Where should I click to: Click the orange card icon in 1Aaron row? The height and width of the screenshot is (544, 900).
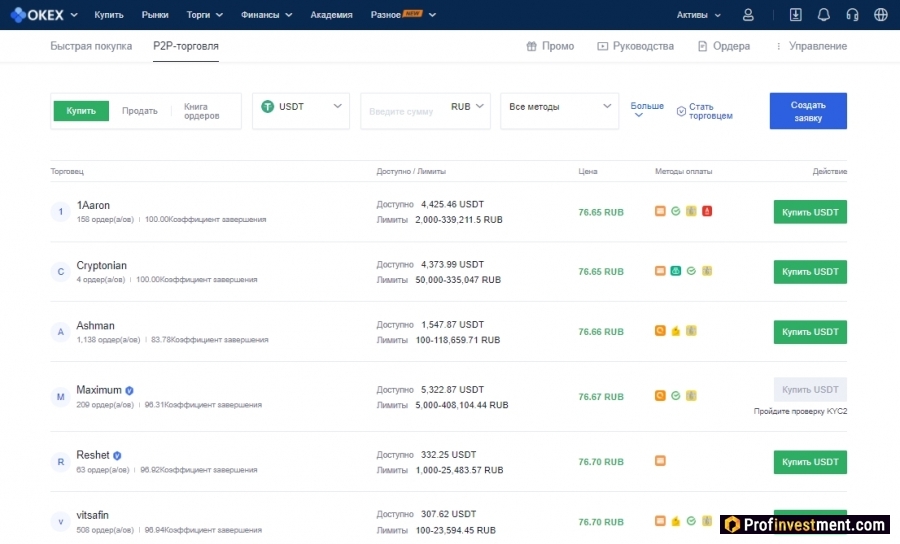(x=660, y=211)
